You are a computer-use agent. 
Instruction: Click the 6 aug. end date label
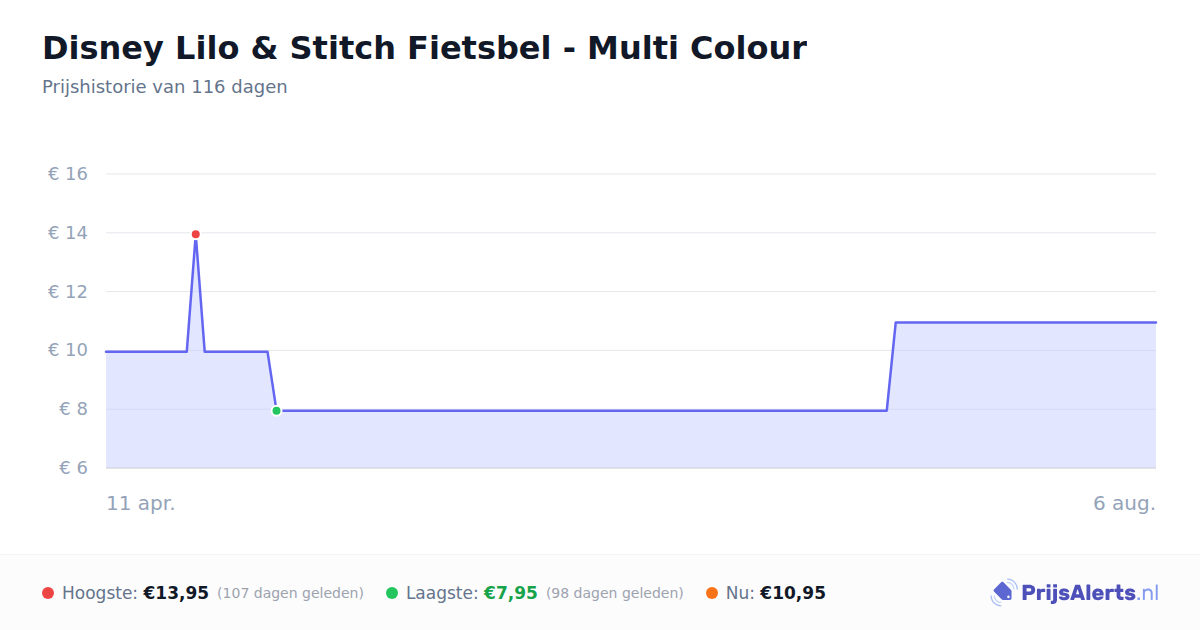tap(1125, 503)
